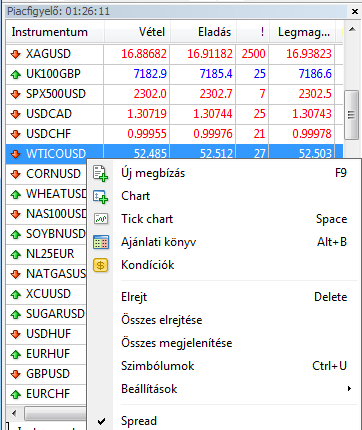Click USDCHF bid value 0.99955
The image size is (362, 430).
147,134
